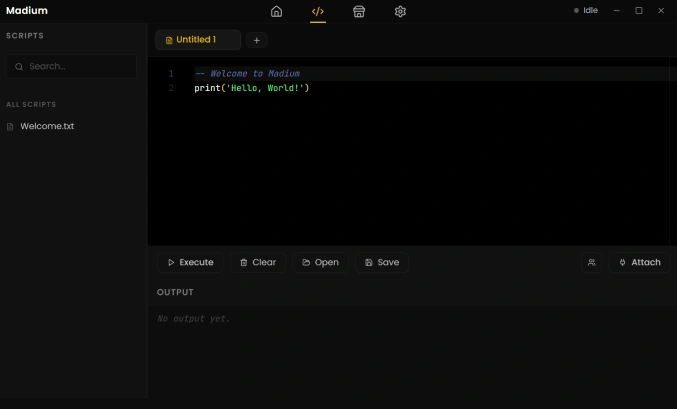677x409 pixels.
Task: Open the settings gear icon
Action: (400, 11)
